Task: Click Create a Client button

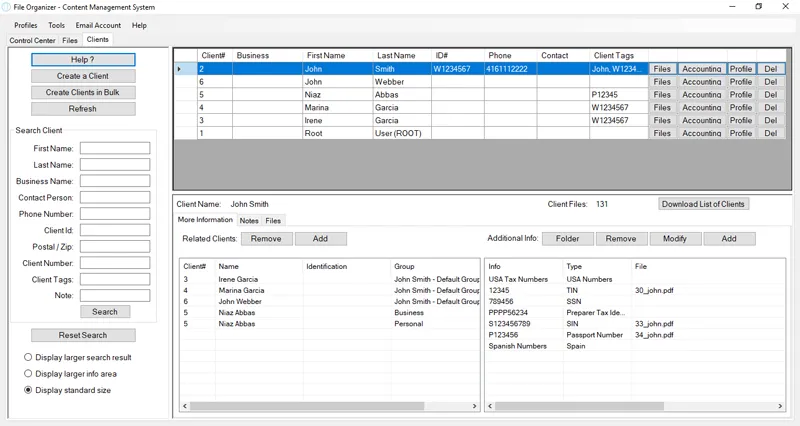Action: (x=83, y=76)
